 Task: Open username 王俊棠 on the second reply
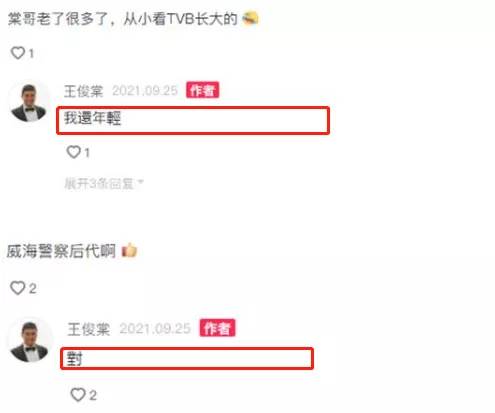point(88,329)
